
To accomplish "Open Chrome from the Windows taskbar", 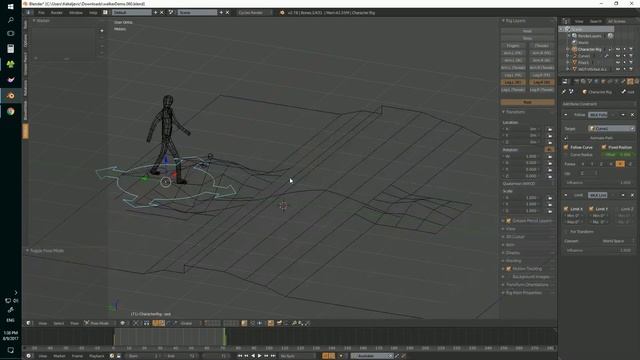I will point(11,111).
